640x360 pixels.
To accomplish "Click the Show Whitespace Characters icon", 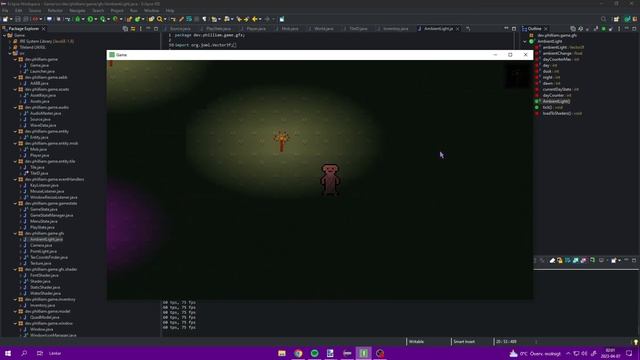I will tap(204, 19).
